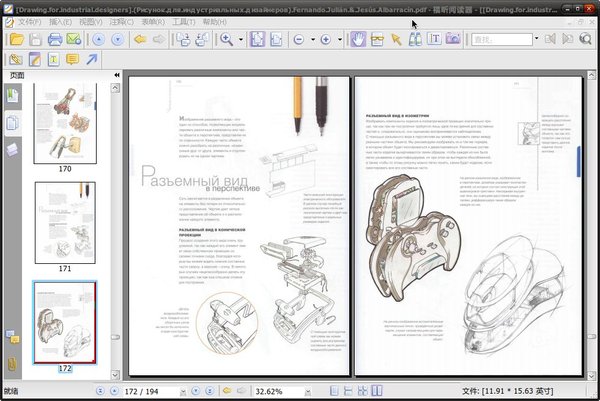Screen dimensions: 600x401
Task: Select the Hand tool
Action: 358,39
